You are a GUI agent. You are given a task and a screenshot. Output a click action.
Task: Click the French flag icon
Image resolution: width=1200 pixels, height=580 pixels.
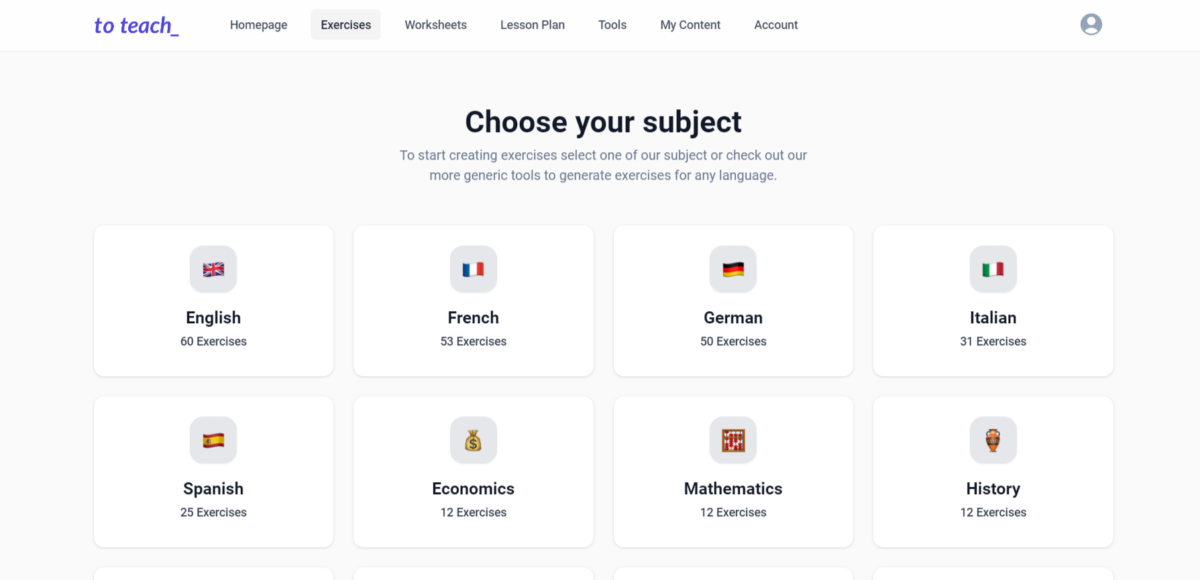(473, 269)
